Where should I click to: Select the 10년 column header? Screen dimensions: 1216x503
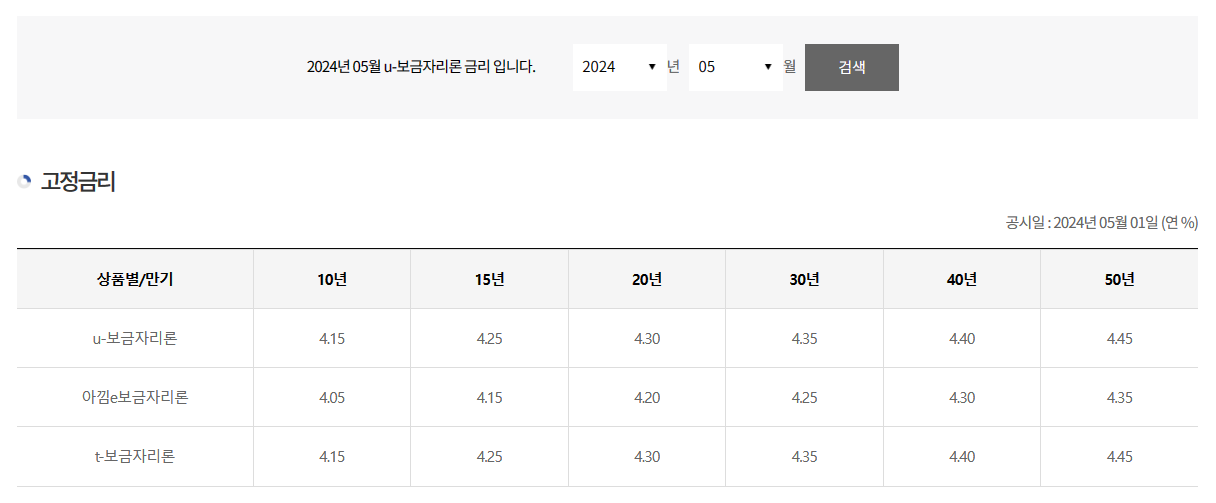[332, 279]
